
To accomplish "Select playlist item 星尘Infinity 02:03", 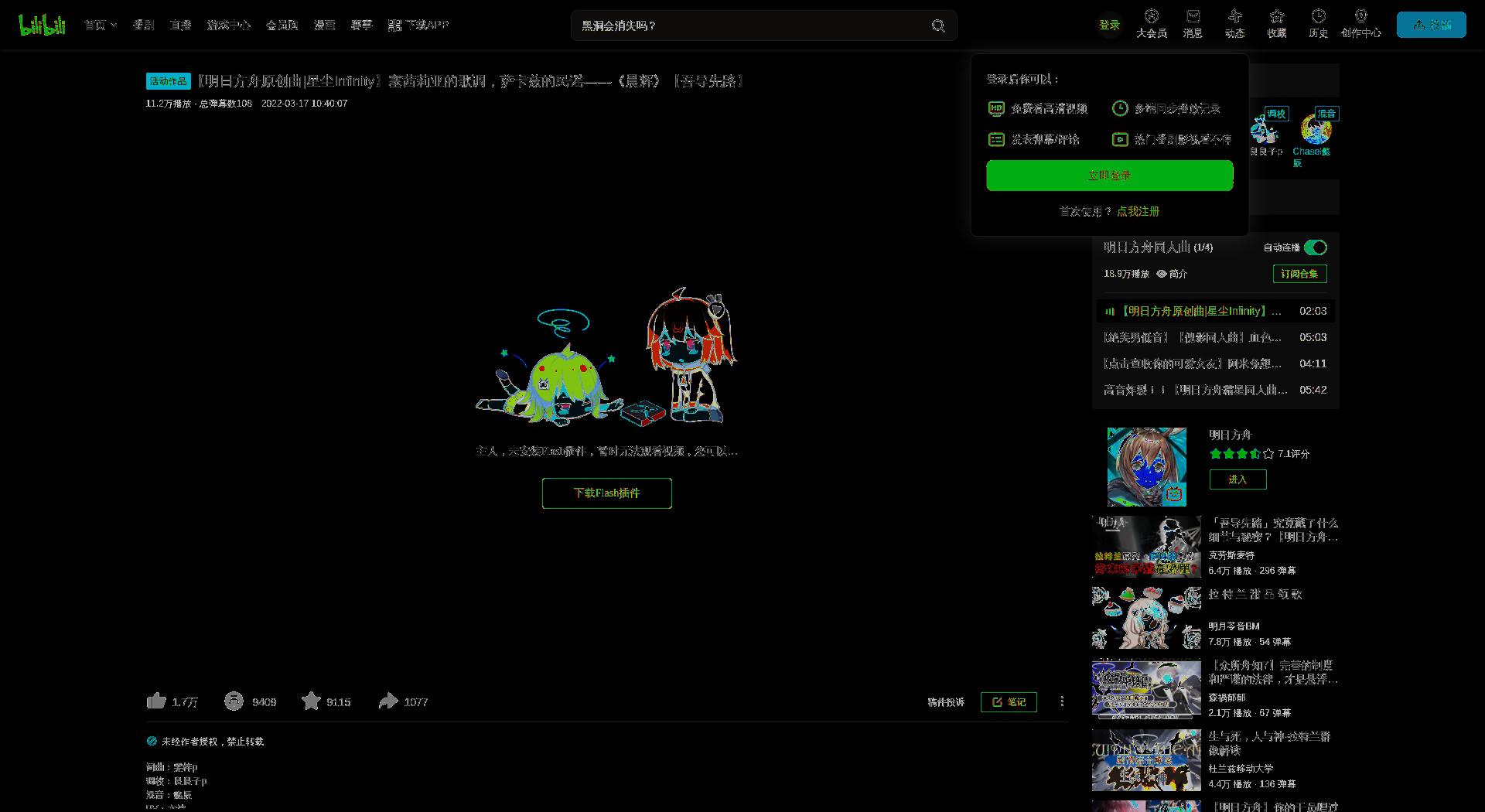I will (x=1215, y=311).
